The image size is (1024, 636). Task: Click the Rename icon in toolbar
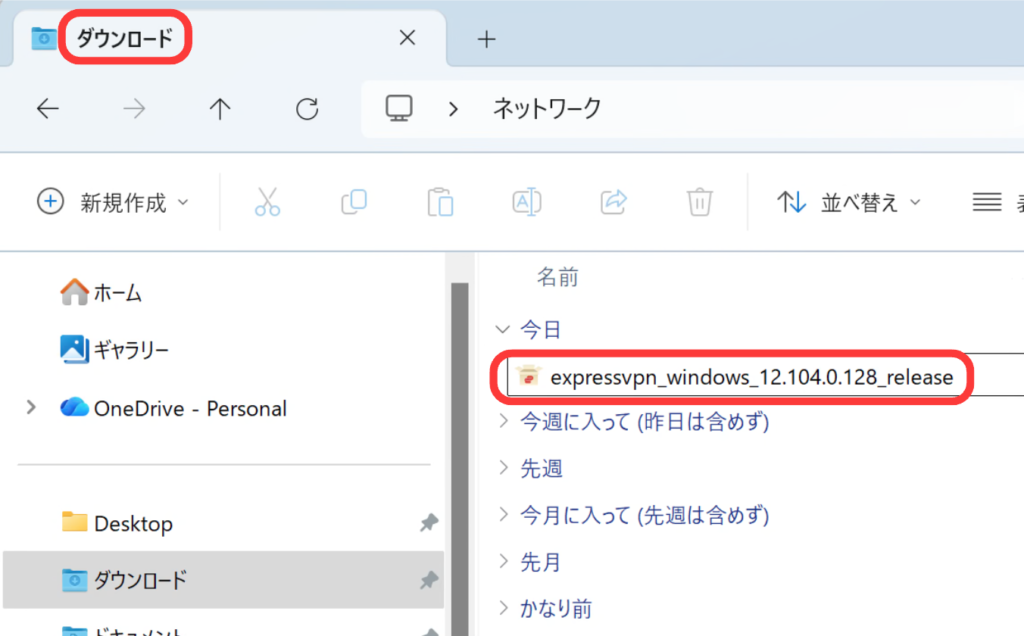pyautogui.click(x=527, y=202)
